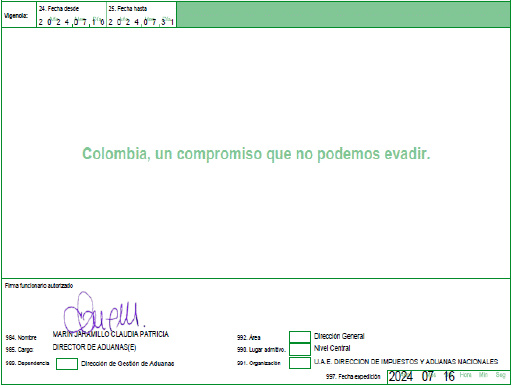514x388 pixels.
Task: Click the purple handwritten signature
Action: 103,313
